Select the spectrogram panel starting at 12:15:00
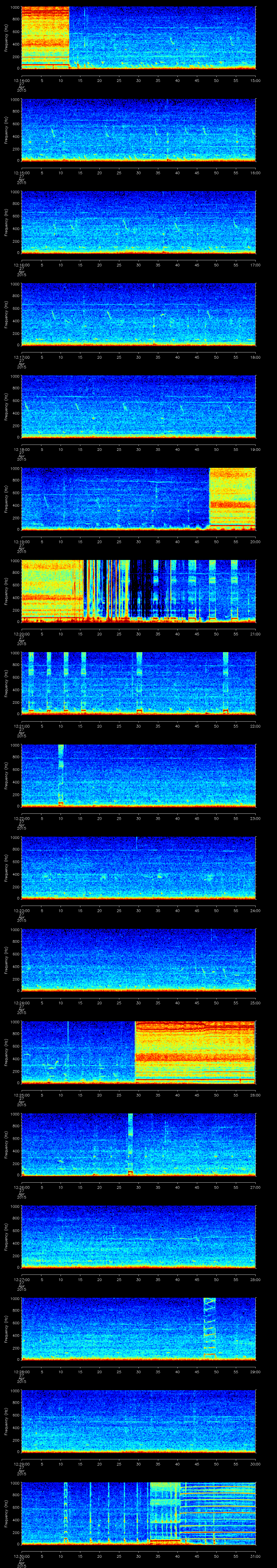 click(138, 130)
